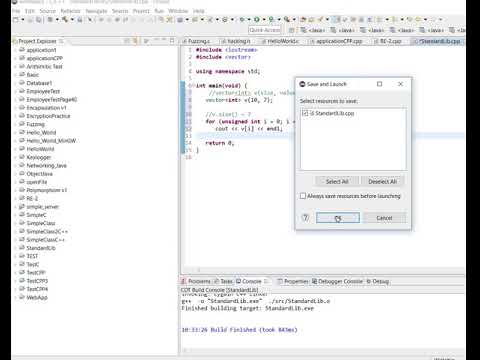Enable Always save resources before launching
This screenshot has width=480, height=360.
pyautogui.click(x=303, y=196)
